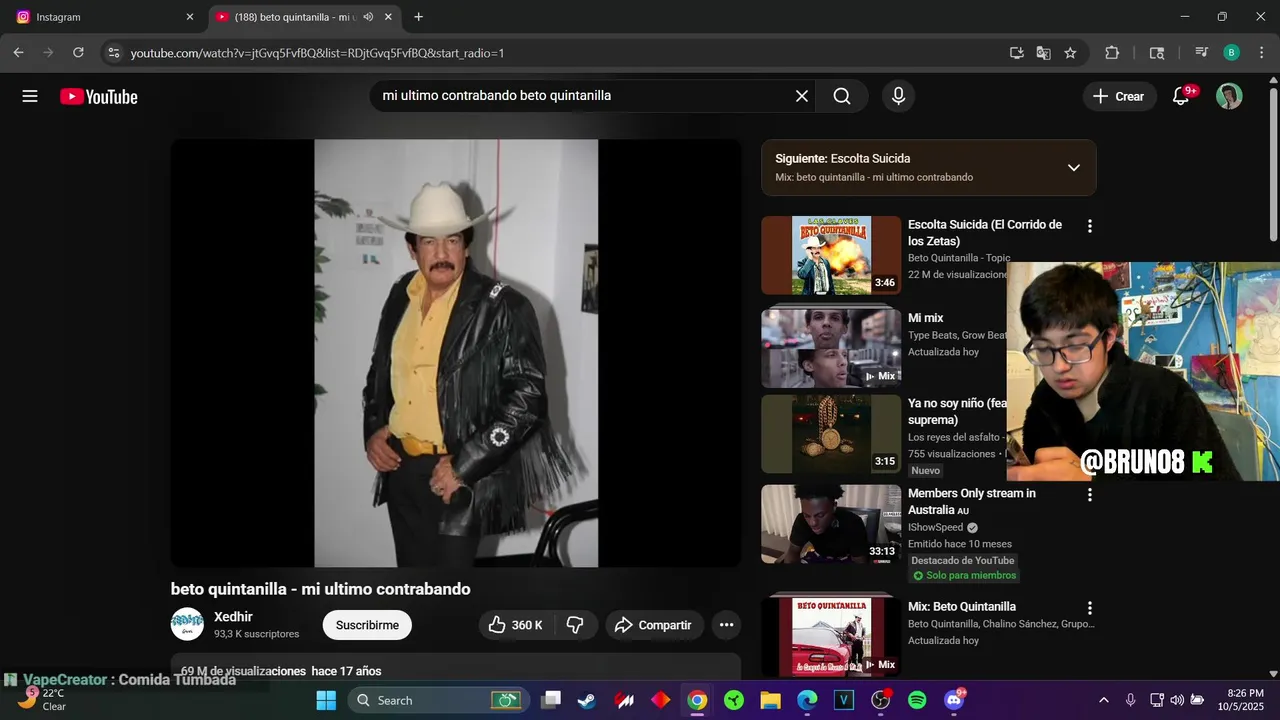Bookmark this page with the star
This screenshot has height=720, width=1280.
pyautogui.click(x=1070, y=53)
